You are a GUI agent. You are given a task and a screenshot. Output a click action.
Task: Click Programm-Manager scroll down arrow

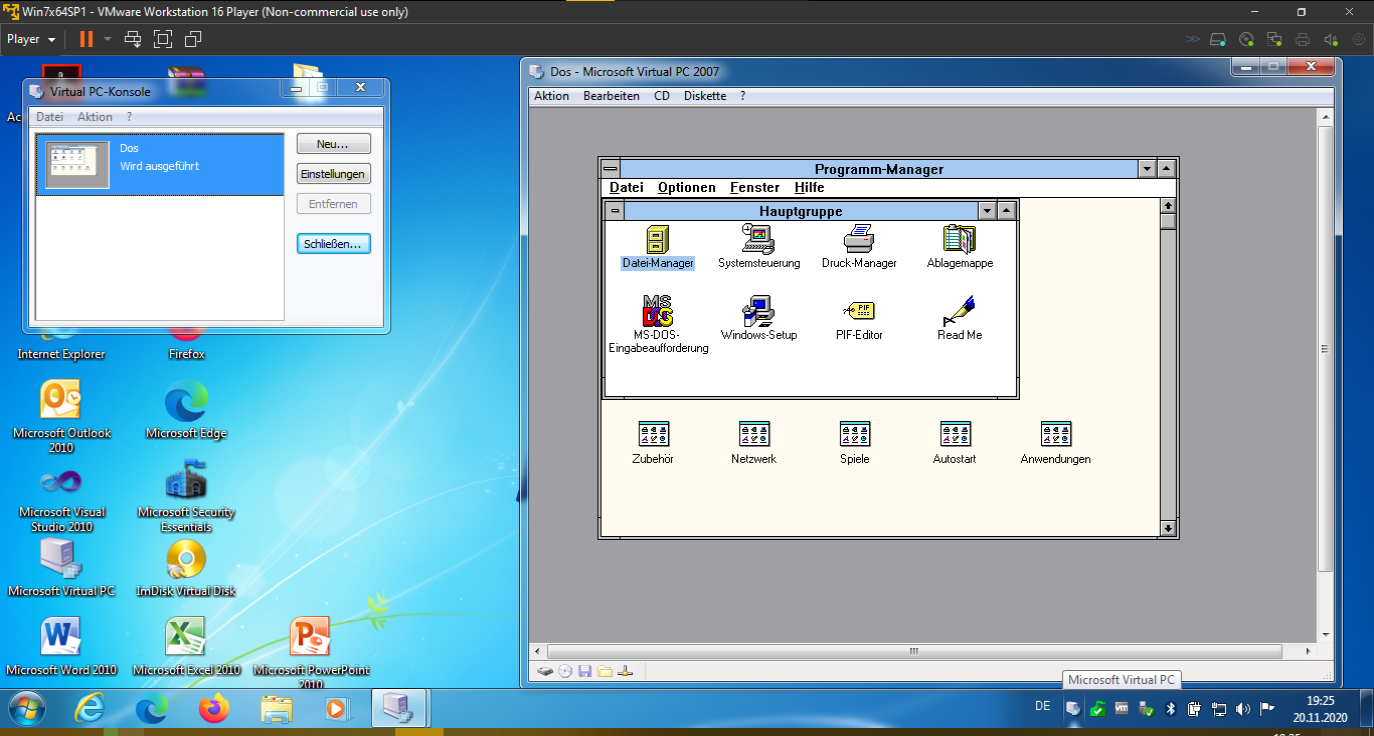1167,528
